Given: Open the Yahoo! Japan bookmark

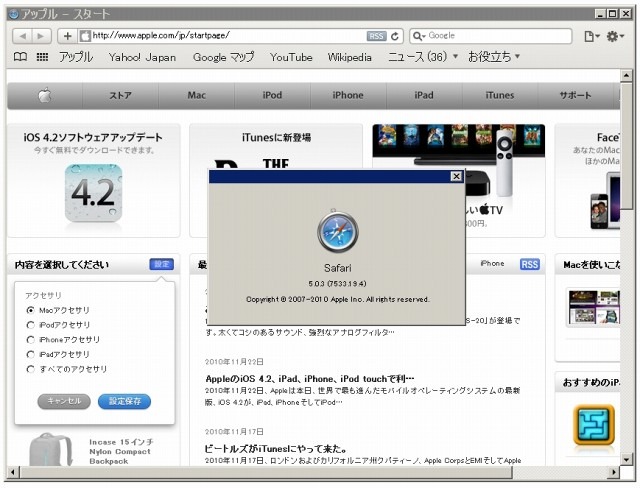Looking at the screenshot, I should coord(142,57).
